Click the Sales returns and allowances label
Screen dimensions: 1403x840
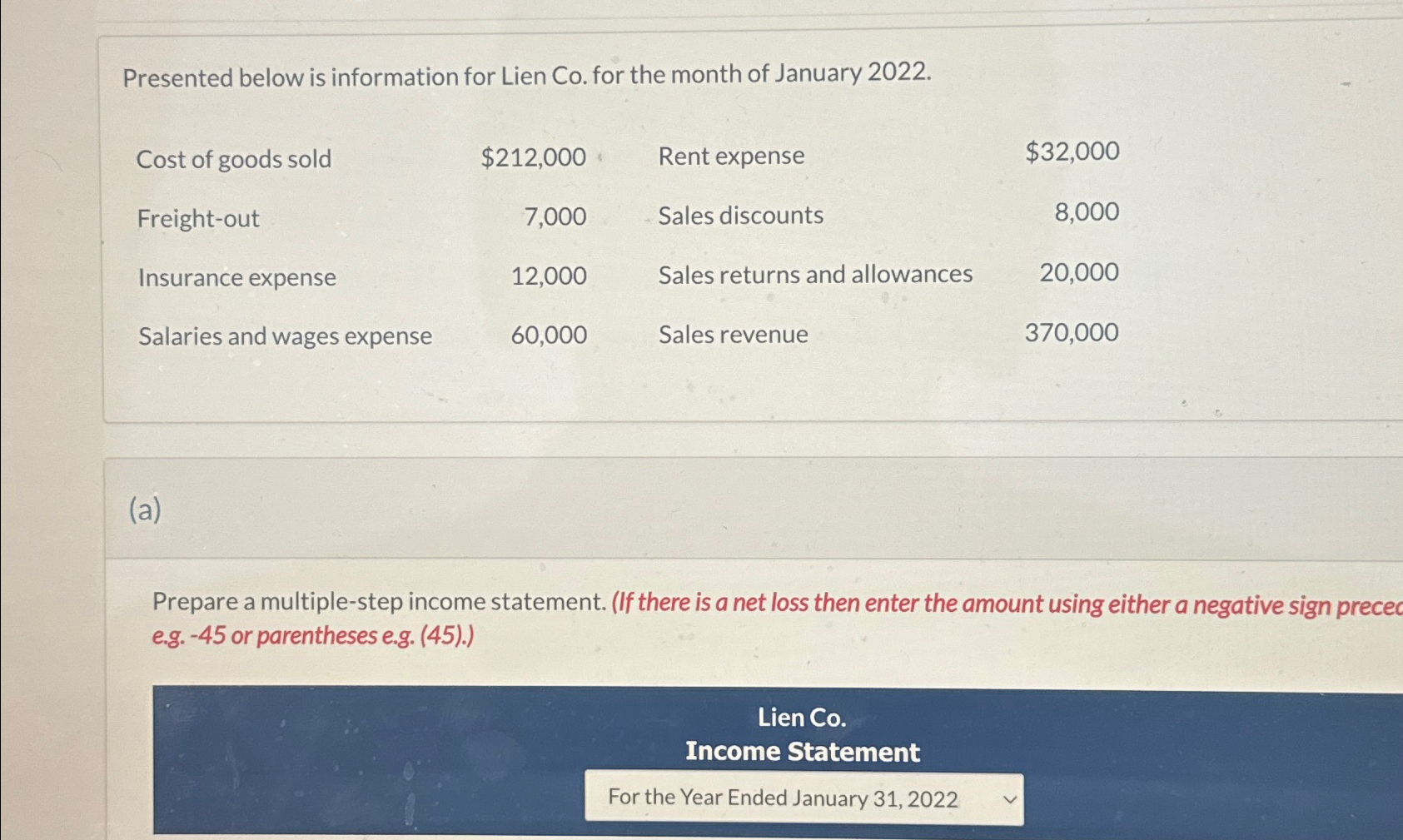[x=814, y=274]
